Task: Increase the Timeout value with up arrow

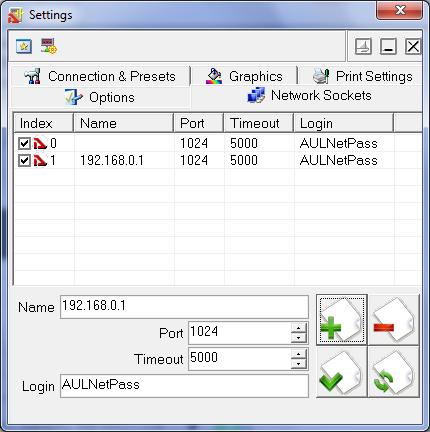Action: pyautogui.click(x=298, y=354)
